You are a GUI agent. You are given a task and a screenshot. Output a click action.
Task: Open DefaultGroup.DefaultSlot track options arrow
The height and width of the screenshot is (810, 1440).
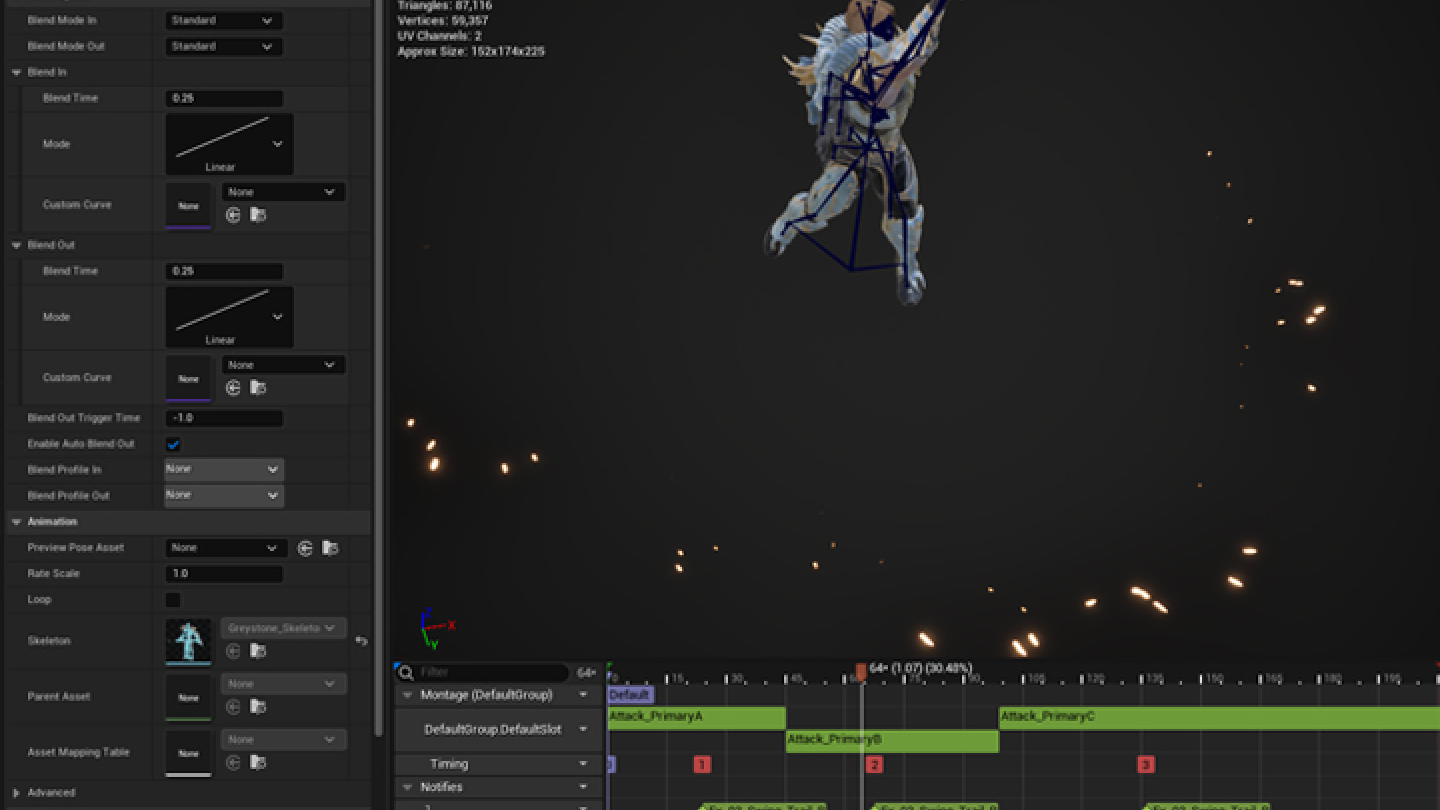(x=583, y=730)
